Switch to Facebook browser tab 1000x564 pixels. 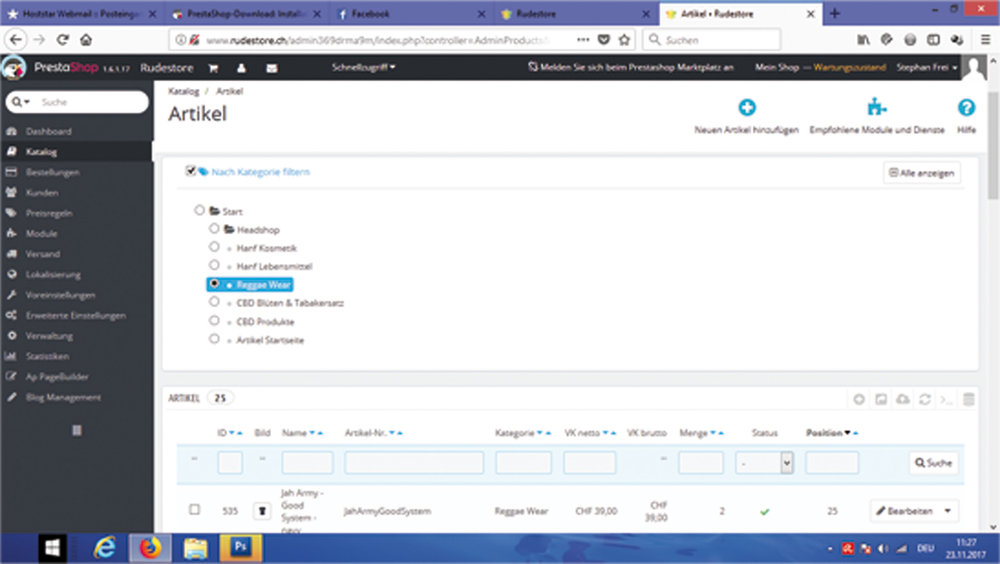click(x=411, y=13)
